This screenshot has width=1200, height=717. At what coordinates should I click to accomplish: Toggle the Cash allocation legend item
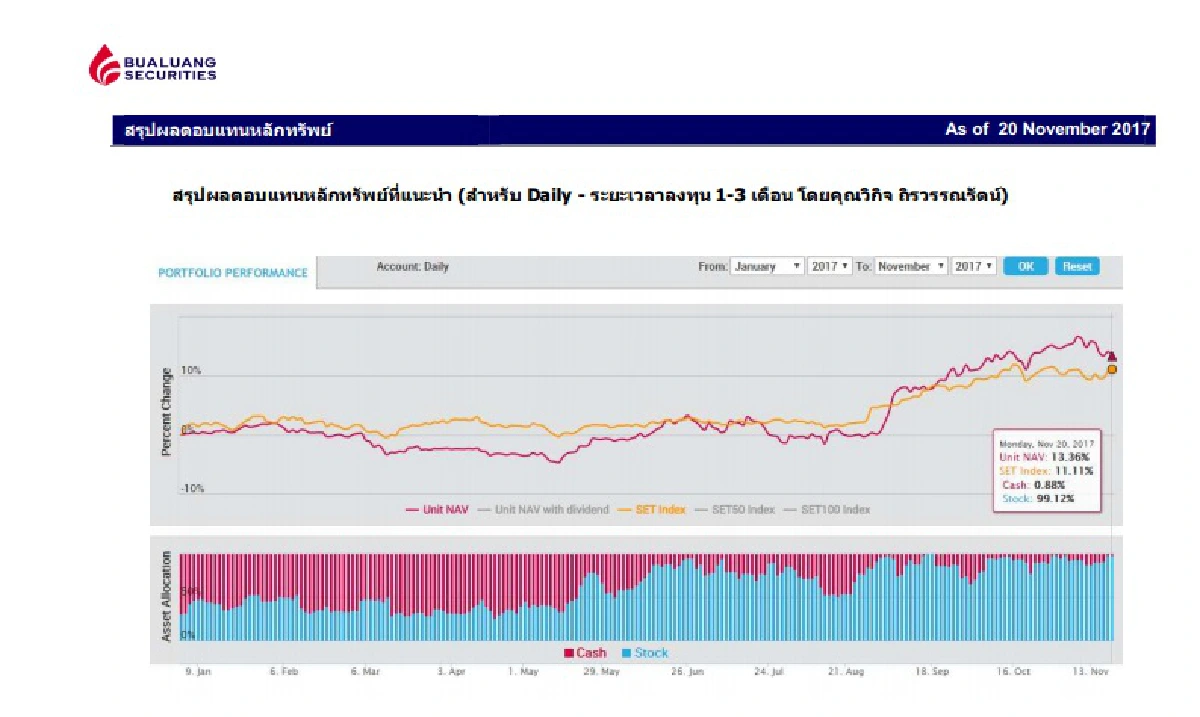pyautogui.click(x=585, y=653)
